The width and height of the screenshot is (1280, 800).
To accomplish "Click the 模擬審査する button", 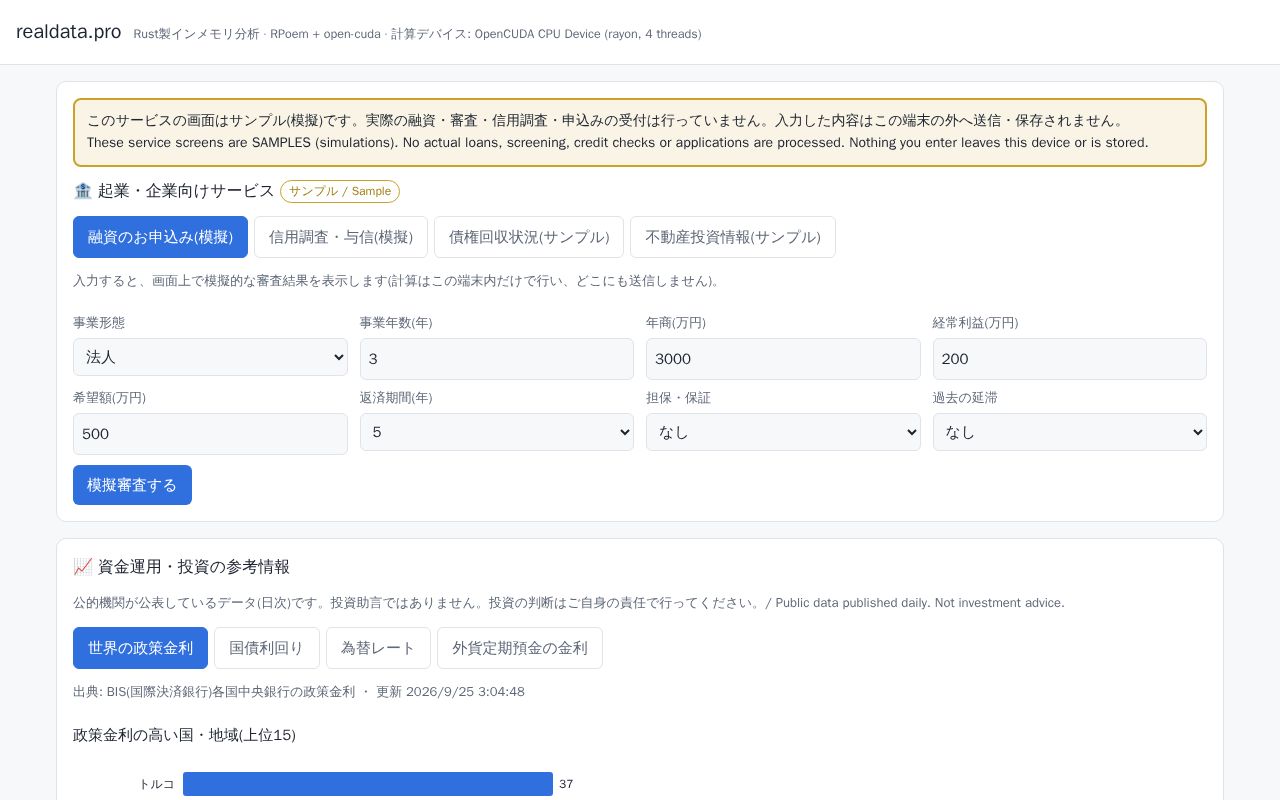I will coord(132,485).
